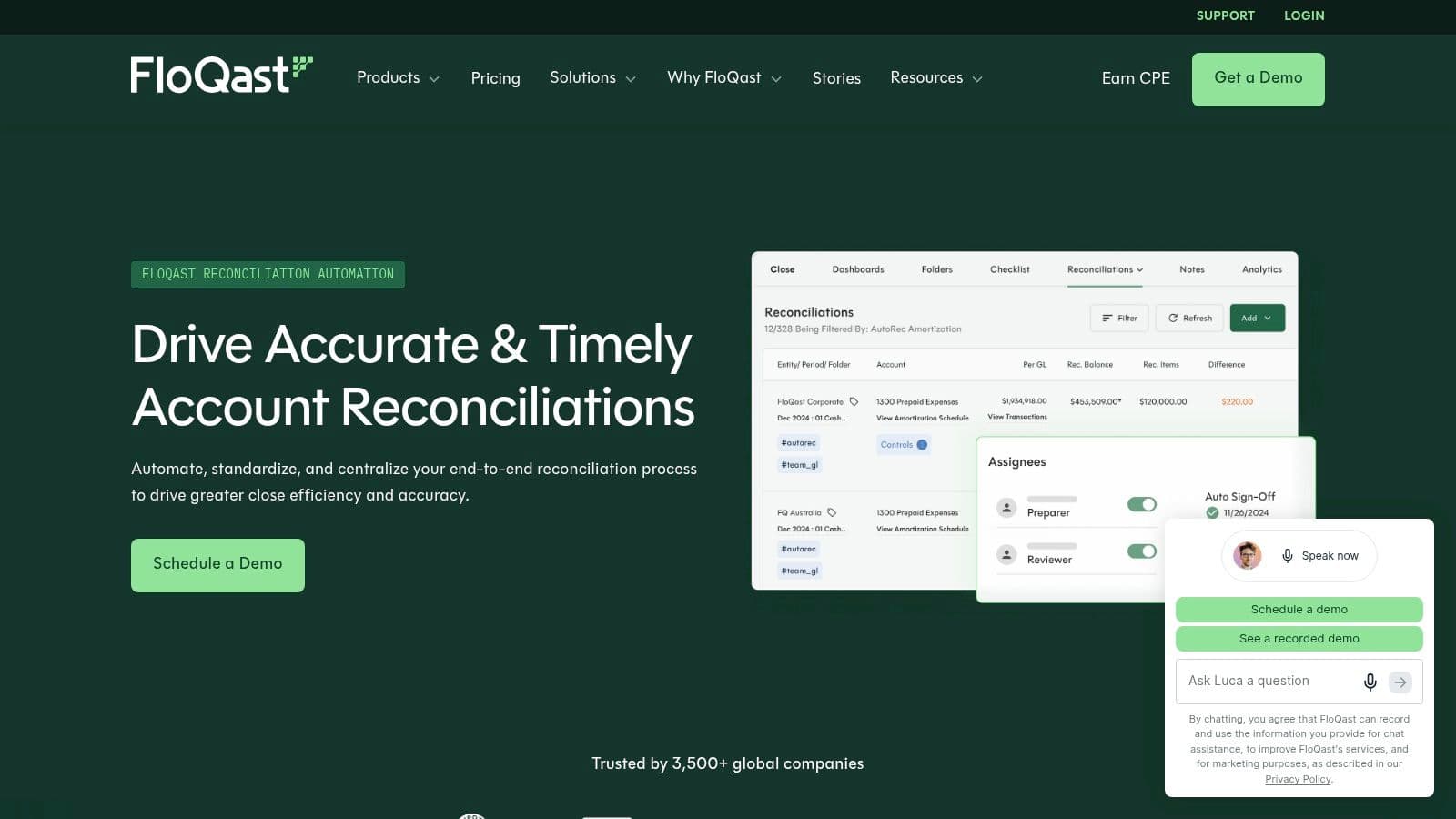Go to the Pricing page
The image size is (1456, 819).
496,78
